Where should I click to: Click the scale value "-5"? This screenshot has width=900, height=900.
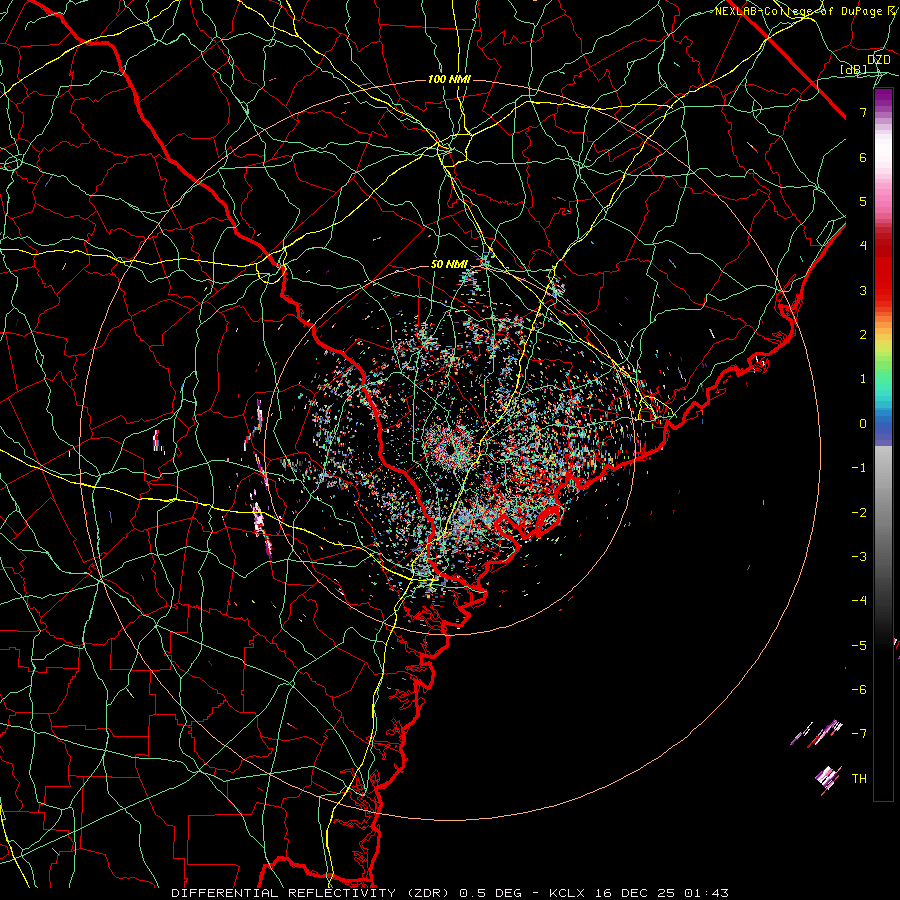859,646
